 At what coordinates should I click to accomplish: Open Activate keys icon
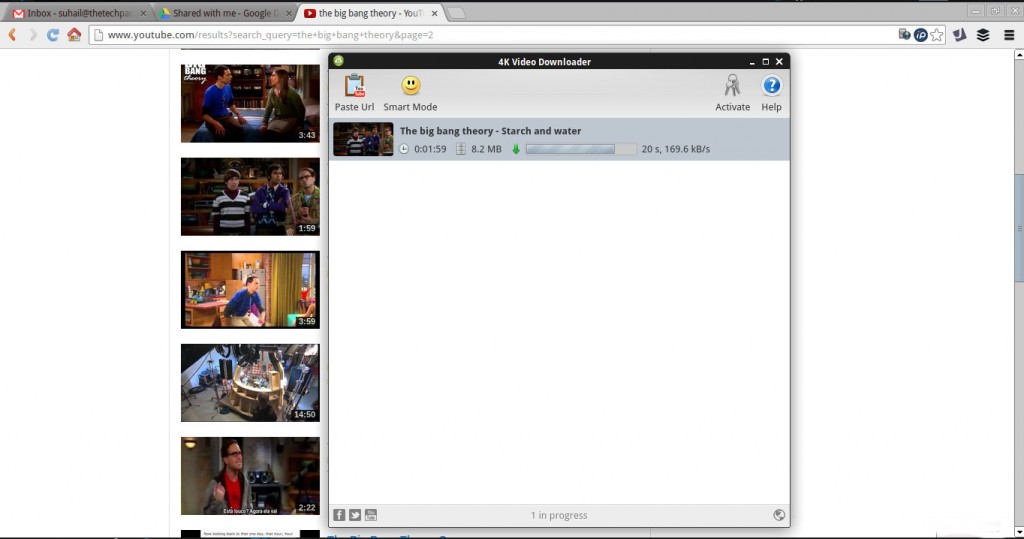pyautogui.click(x=732, y=86)
